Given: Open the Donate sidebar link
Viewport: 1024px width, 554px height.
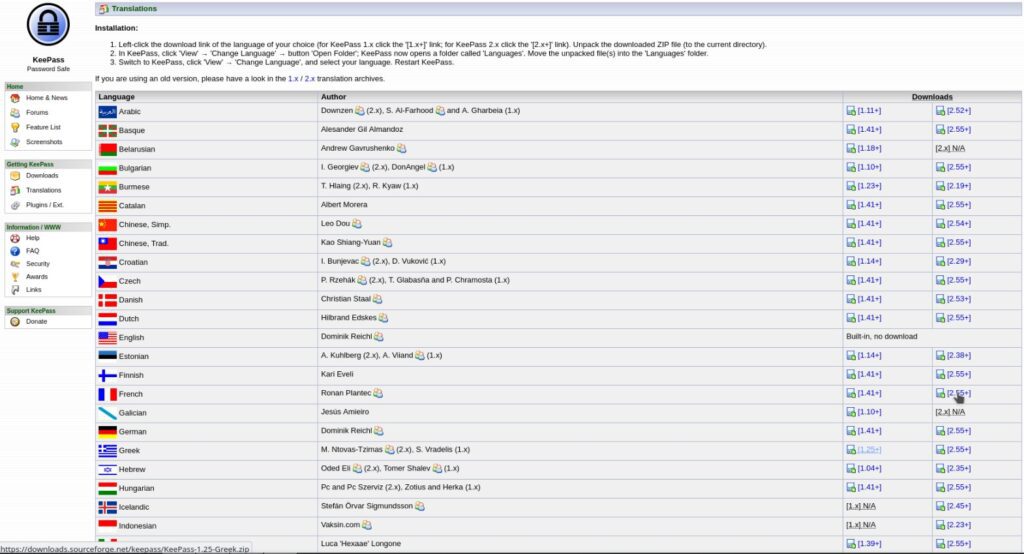Looking at the screenshot, I should 37,321.
